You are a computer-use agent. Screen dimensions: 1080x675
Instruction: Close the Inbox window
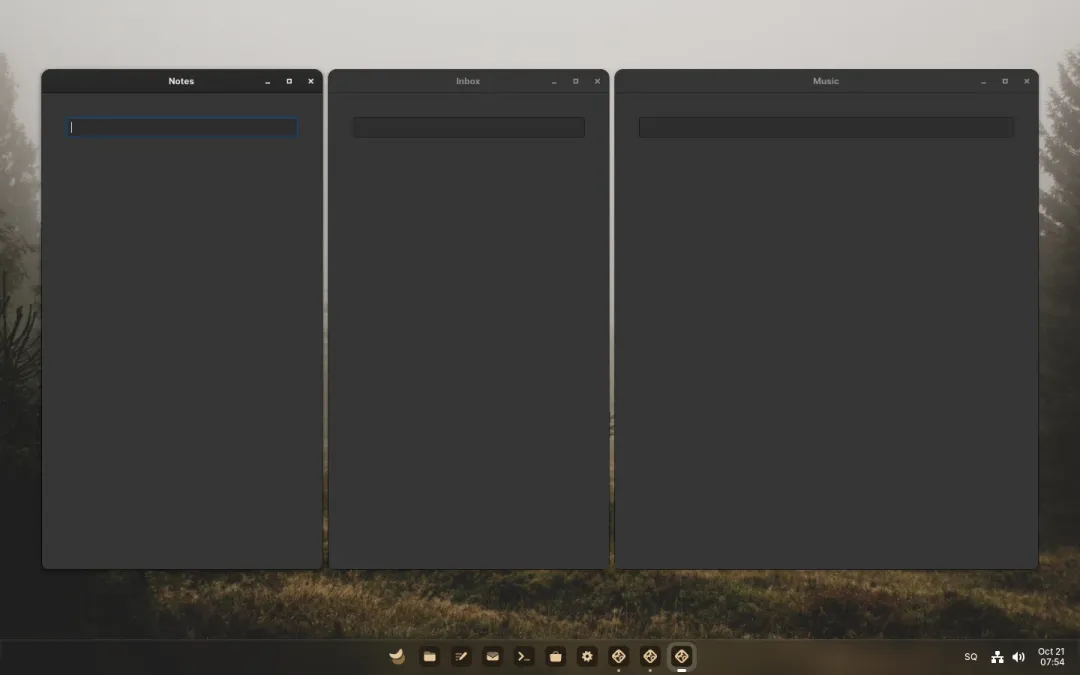[x=597, y=81]
